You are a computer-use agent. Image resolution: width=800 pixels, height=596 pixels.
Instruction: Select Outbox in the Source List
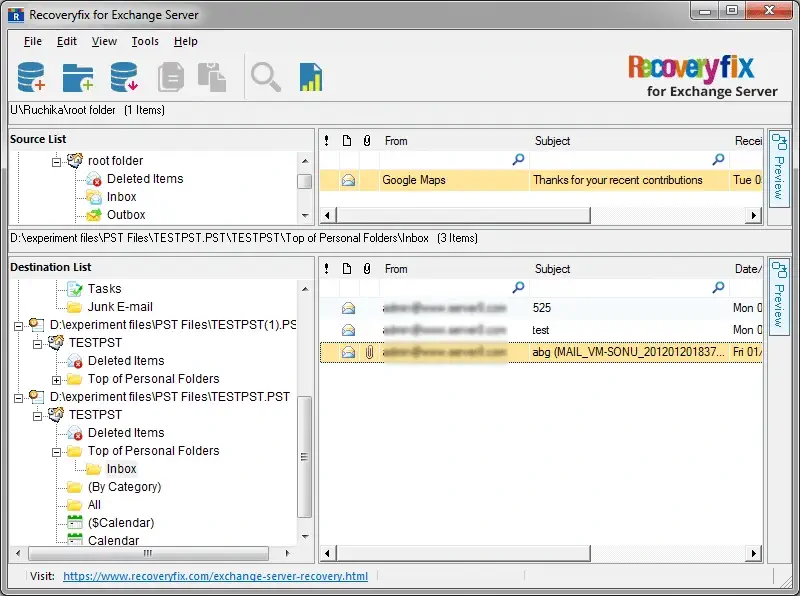pos(126,215)
